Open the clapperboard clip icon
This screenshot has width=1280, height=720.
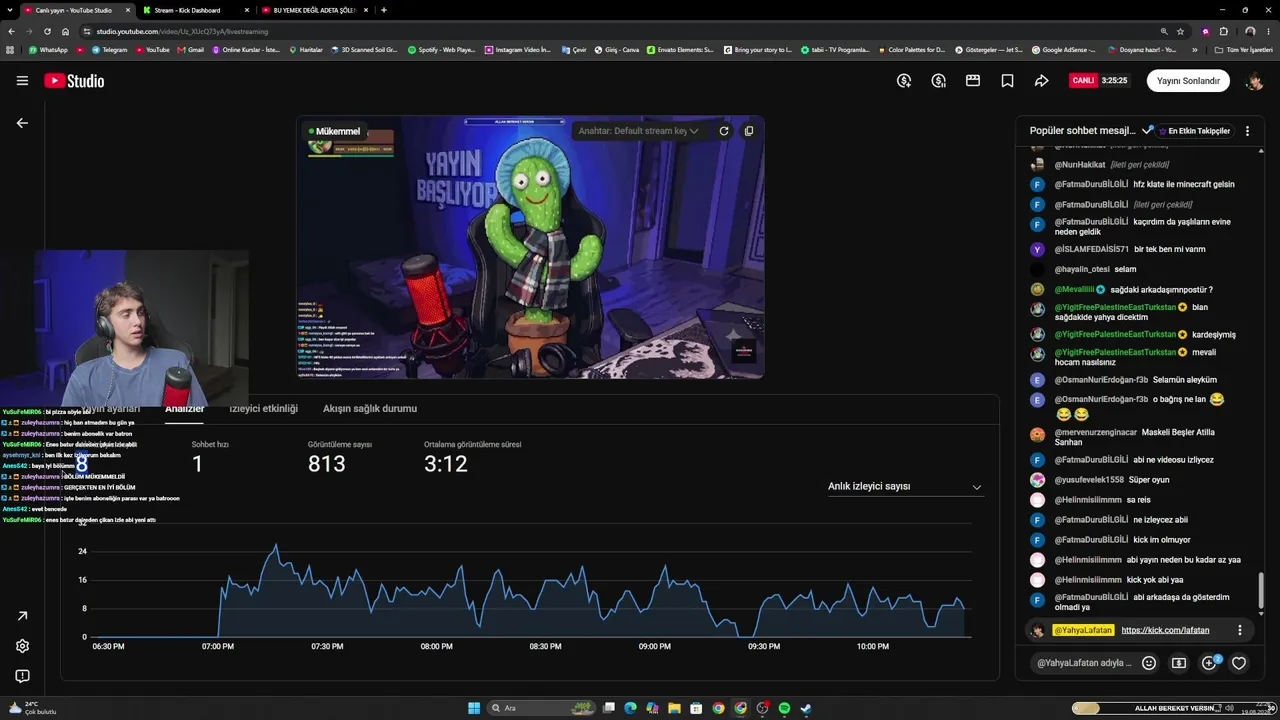pos(973,81)
